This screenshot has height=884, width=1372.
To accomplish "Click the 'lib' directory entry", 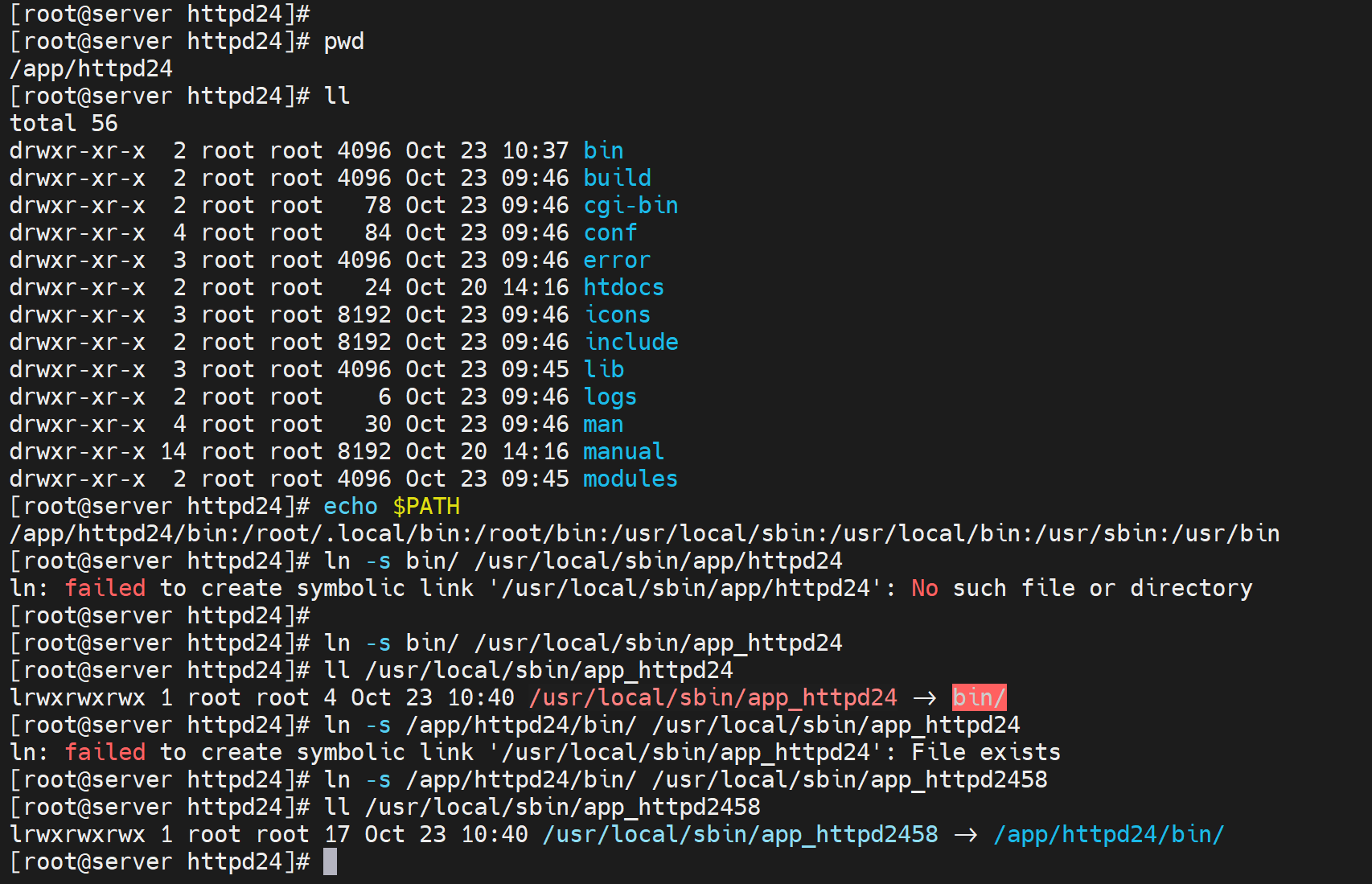I will pos(603,369).
